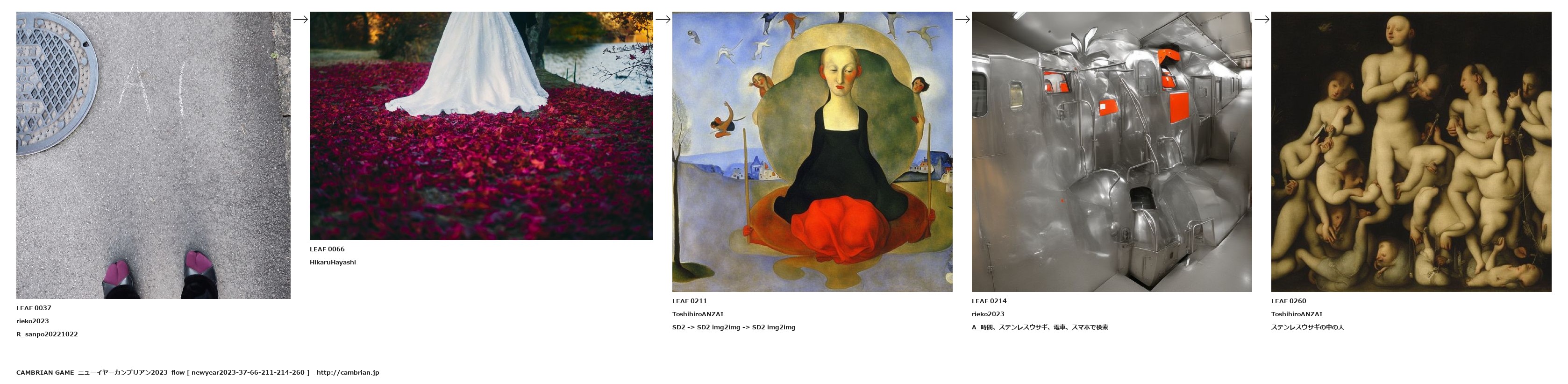
Task: Open the seated woman in red skirt painting
Action: pos(812,151)
